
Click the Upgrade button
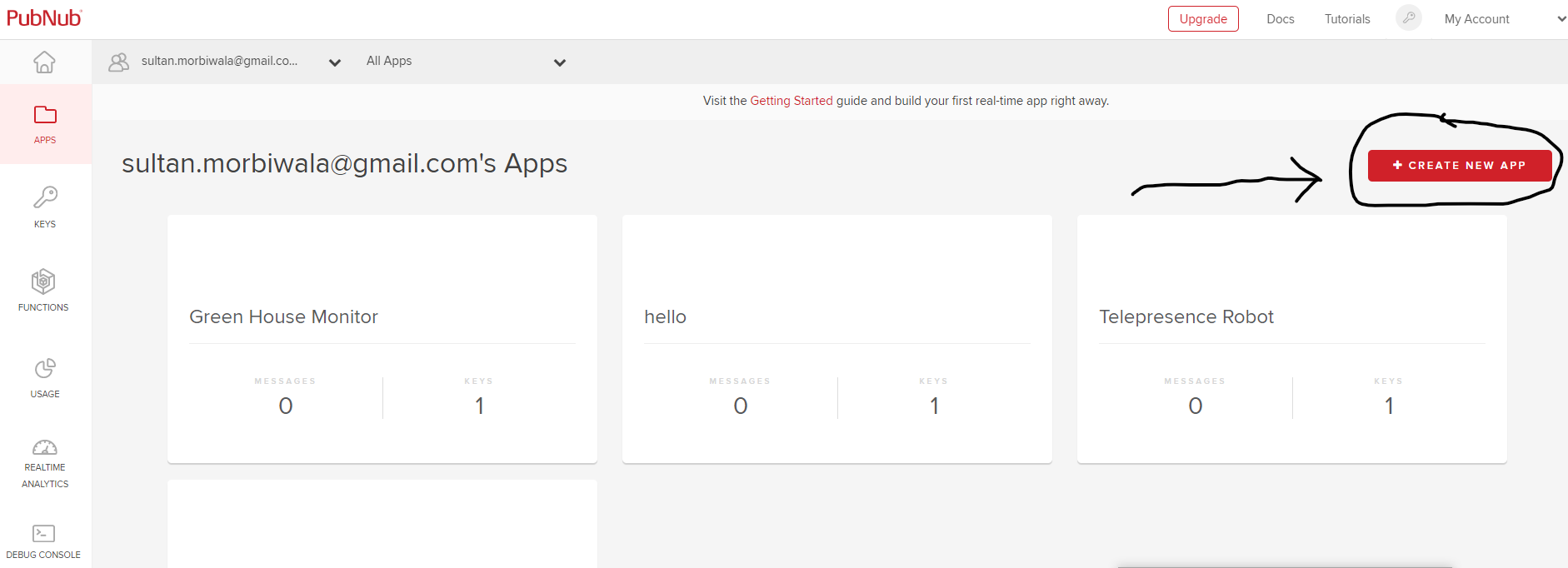click(x=1203, y=18)
